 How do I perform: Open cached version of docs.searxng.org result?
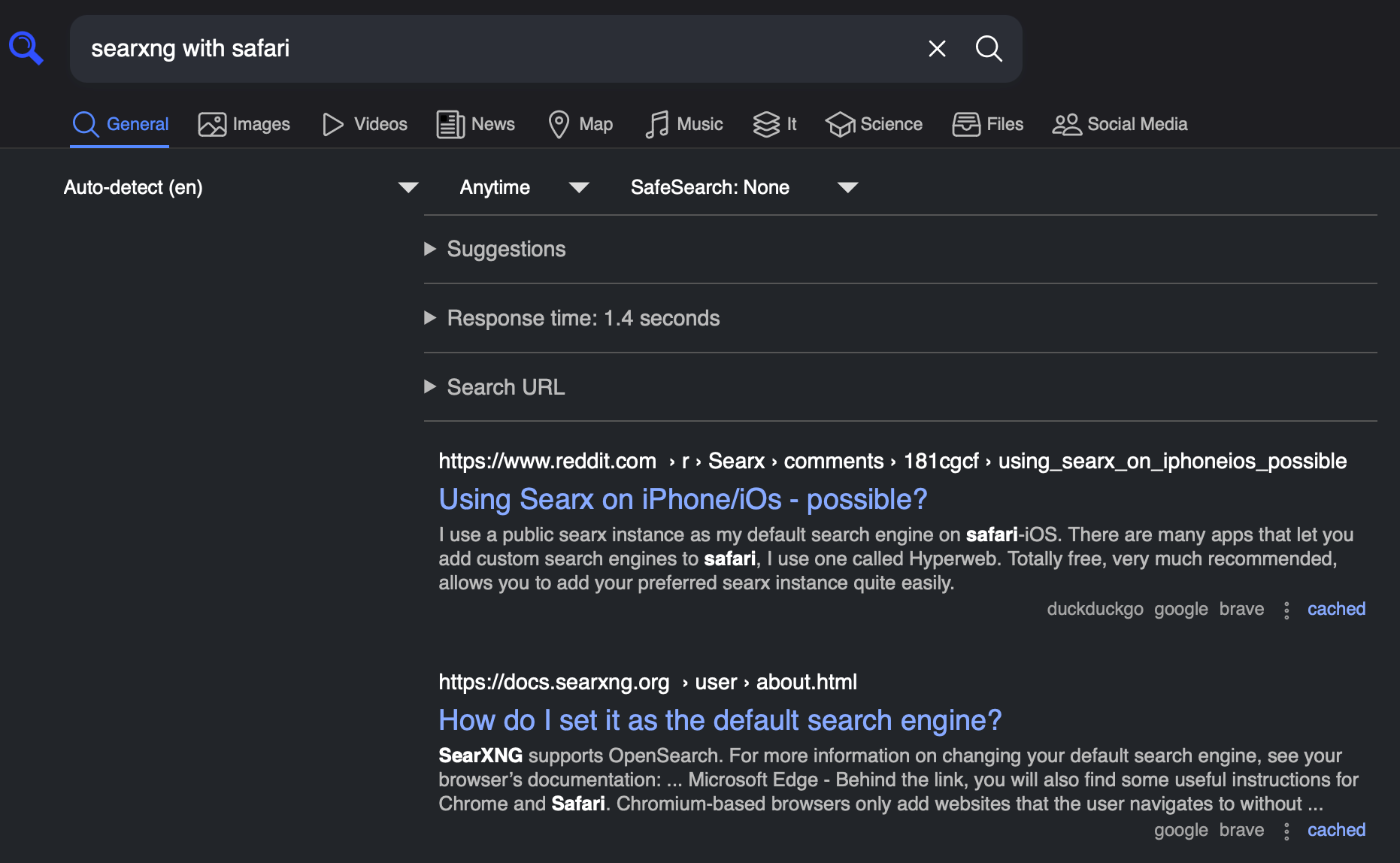(x=1336, y=830)
